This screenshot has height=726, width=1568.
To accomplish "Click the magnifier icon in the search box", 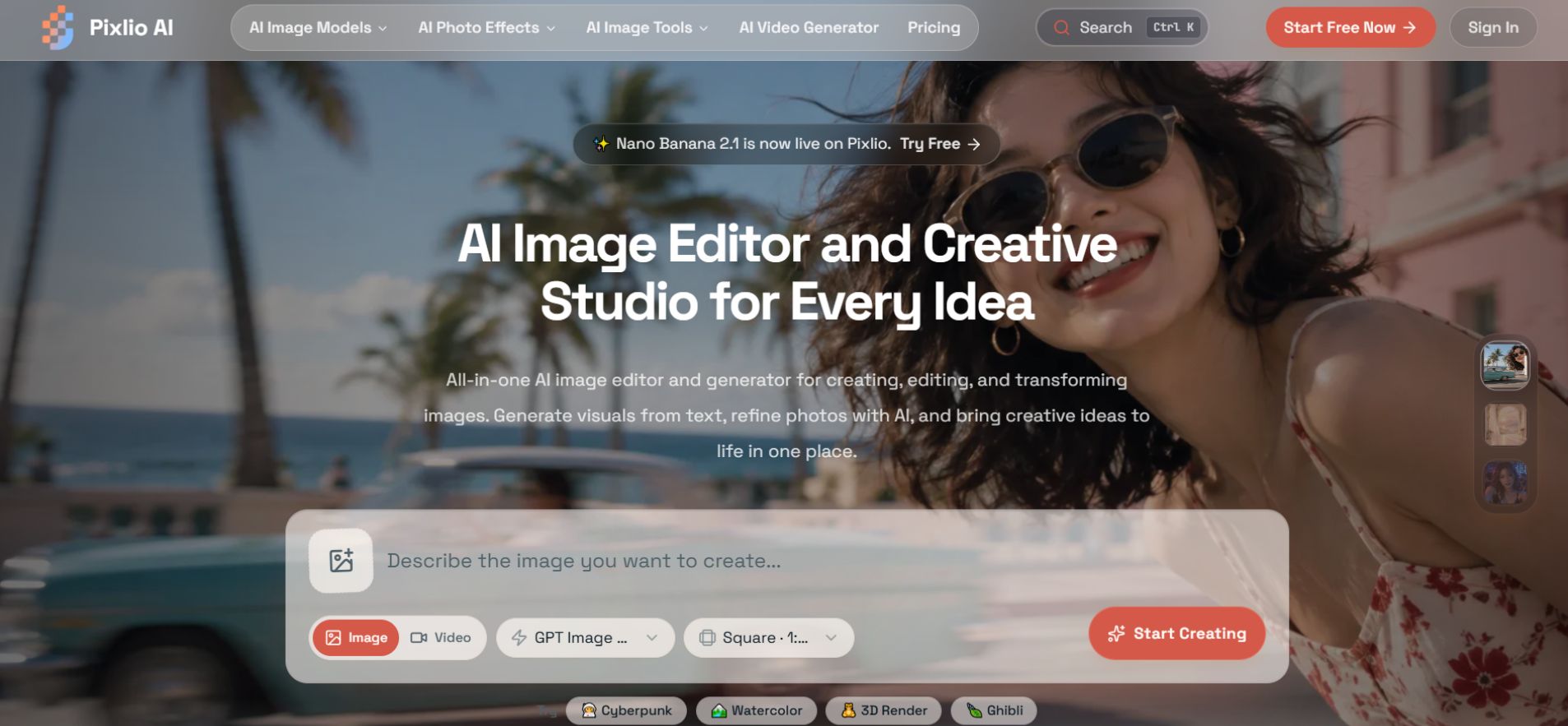I will (x=1061, y=28).
